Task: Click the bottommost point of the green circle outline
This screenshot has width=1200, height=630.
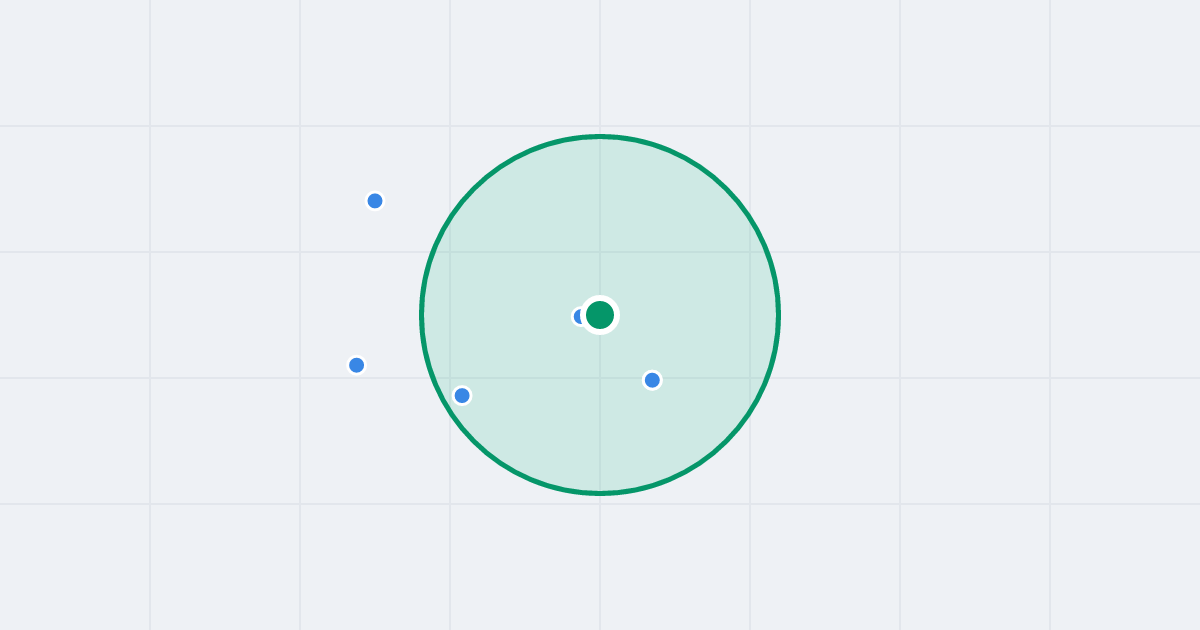Action: click(600, 493)
